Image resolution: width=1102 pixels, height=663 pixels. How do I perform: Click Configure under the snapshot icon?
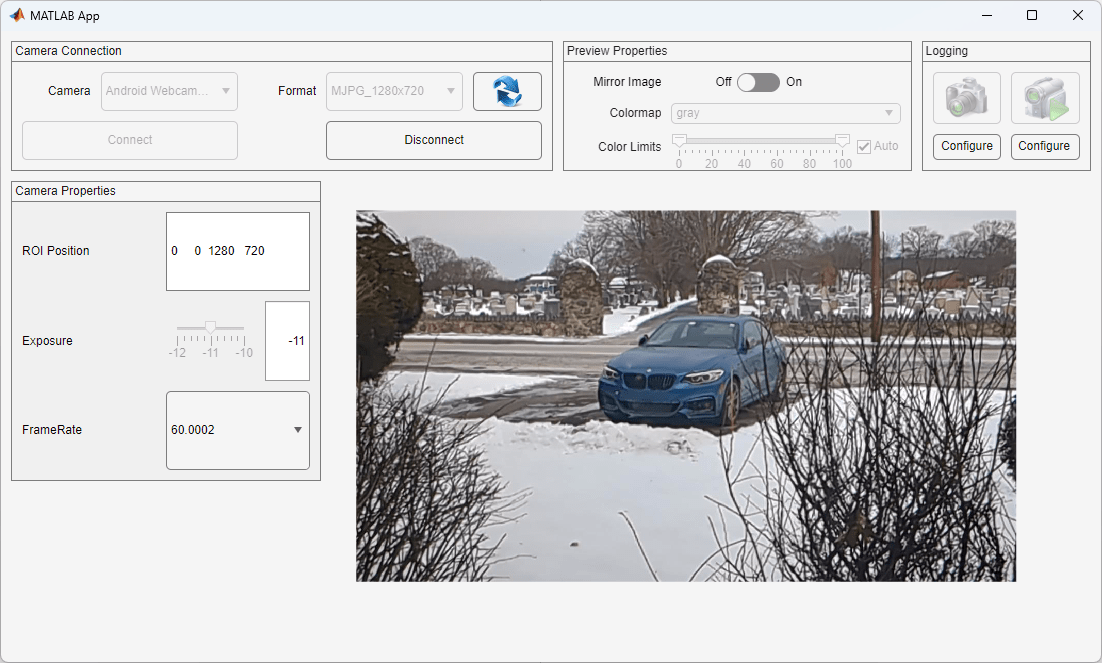[x=966, y=146]
